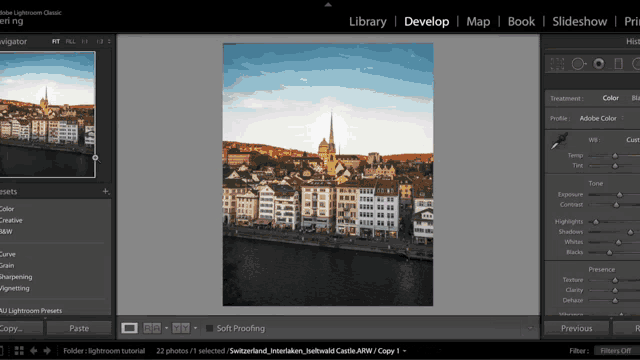Select the Graduated Filter tool
The width and height of the screenshot is (640, 360).
619,64
